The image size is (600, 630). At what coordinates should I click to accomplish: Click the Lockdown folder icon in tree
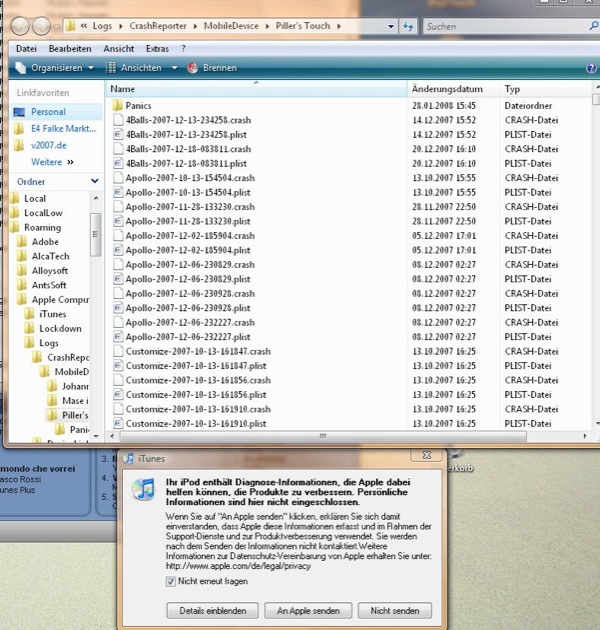pos(29,329)
